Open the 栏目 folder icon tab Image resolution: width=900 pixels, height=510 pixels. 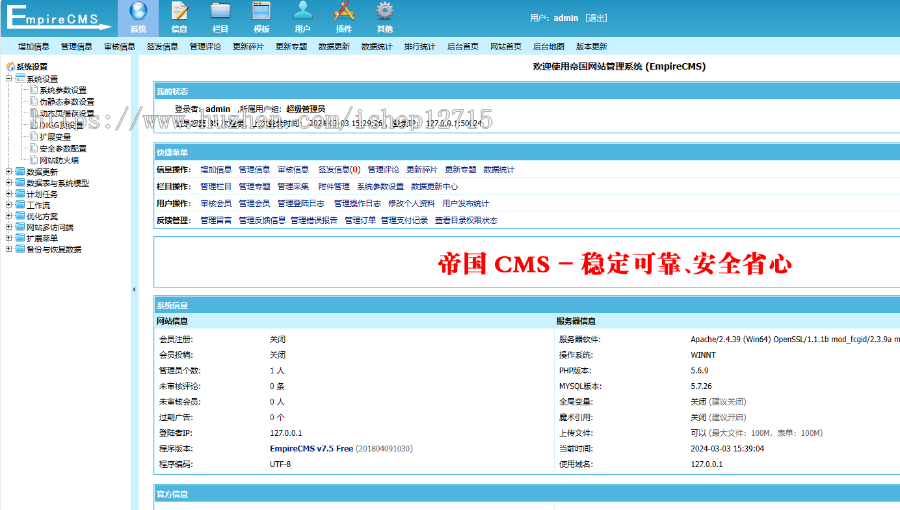click(220, 18)
